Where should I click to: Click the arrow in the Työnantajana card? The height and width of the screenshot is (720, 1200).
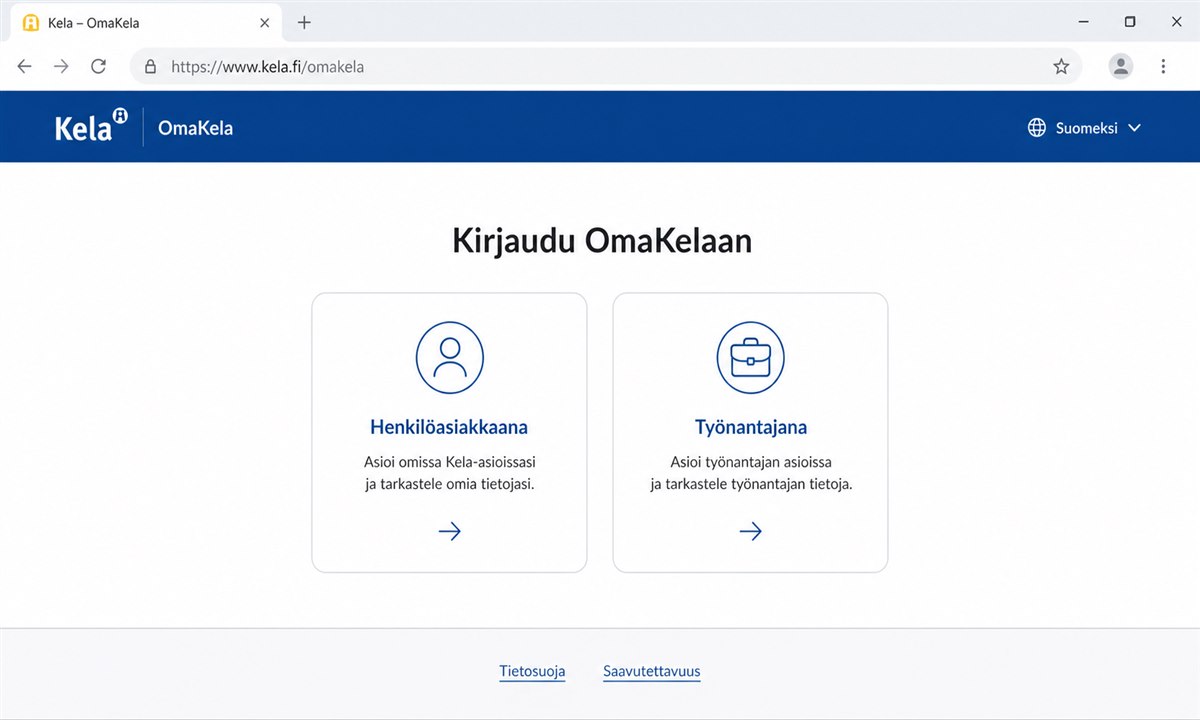(x=751, y=531)
